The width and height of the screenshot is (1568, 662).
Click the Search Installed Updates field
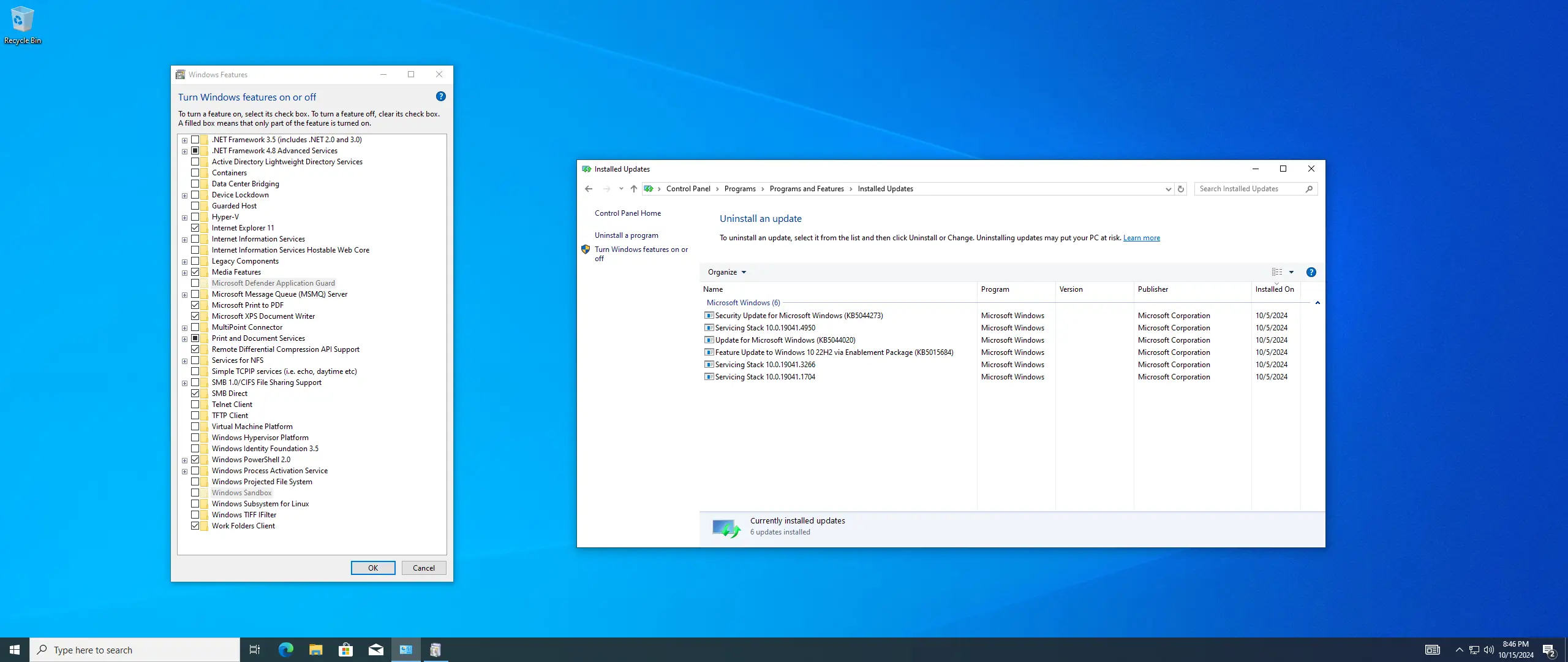point(1249,189)
